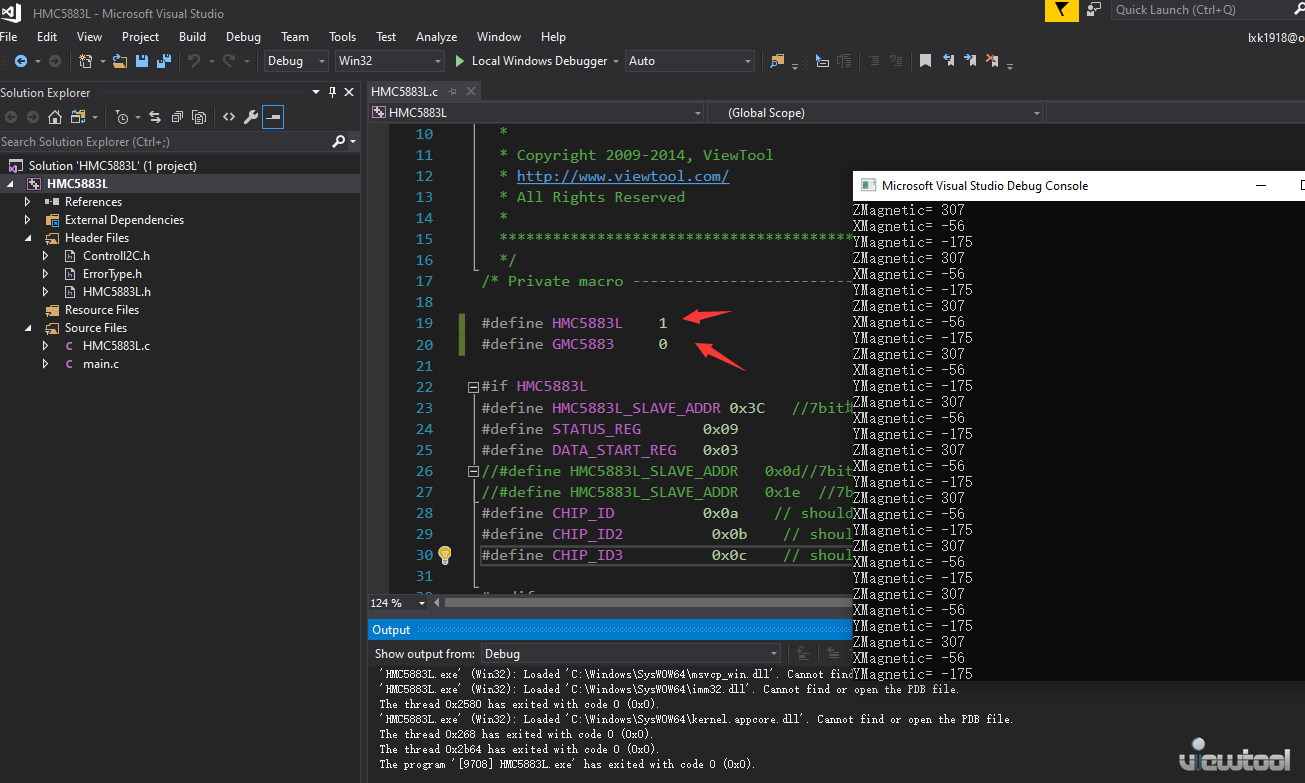Image resolution: width=1305 pixels, height=783 pixels.
Task: Click the Switch Views icon in Solution Explorer
Action: (x=77, y=117)
